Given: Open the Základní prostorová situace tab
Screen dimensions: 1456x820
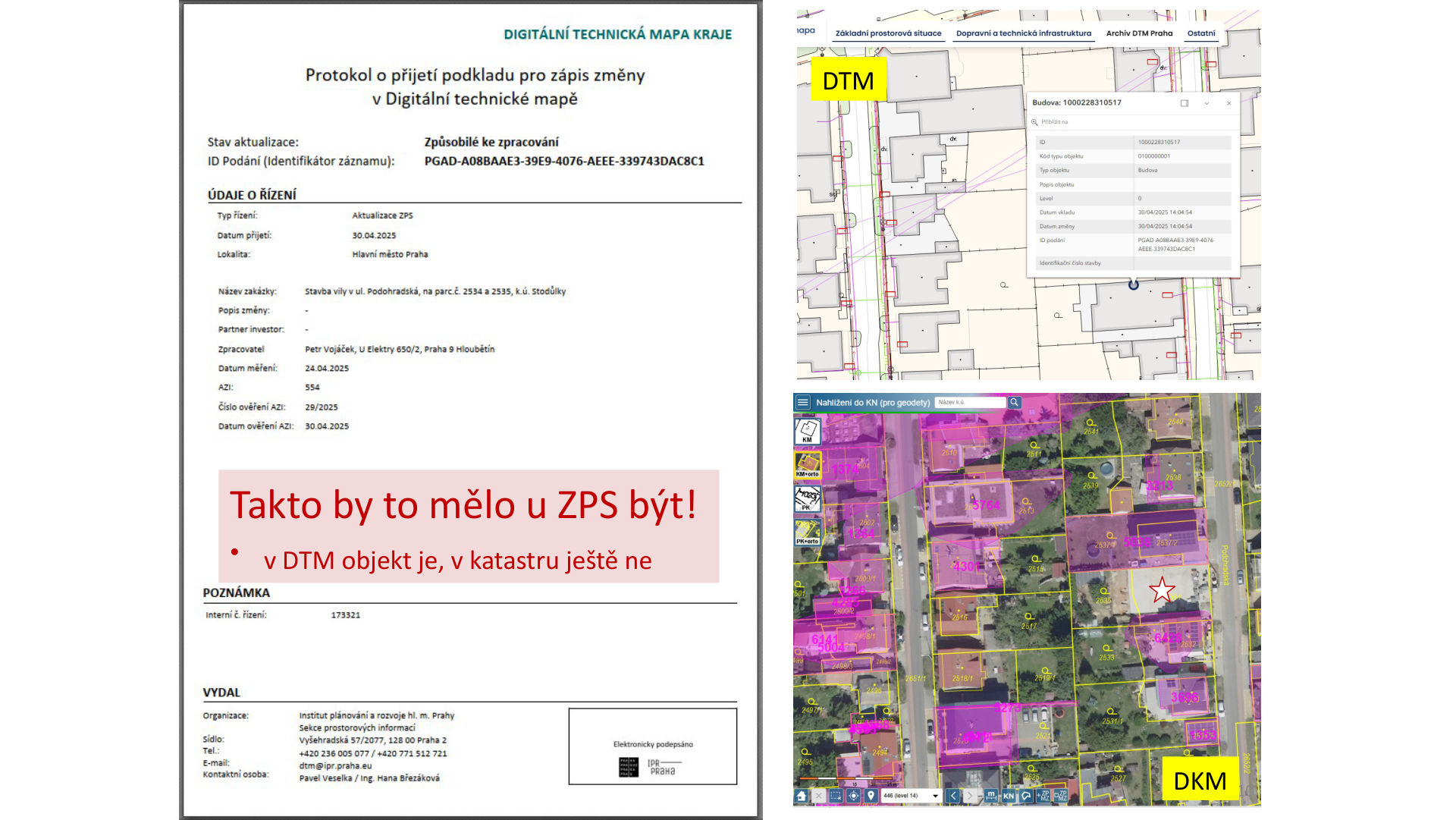Looking at the screenshot, I should 888,33.
